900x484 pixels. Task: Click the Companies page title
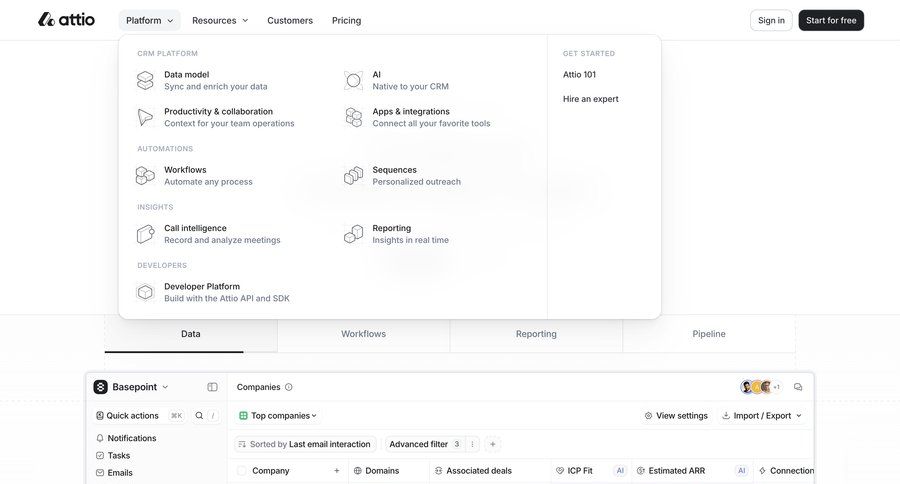coord(258,387)
